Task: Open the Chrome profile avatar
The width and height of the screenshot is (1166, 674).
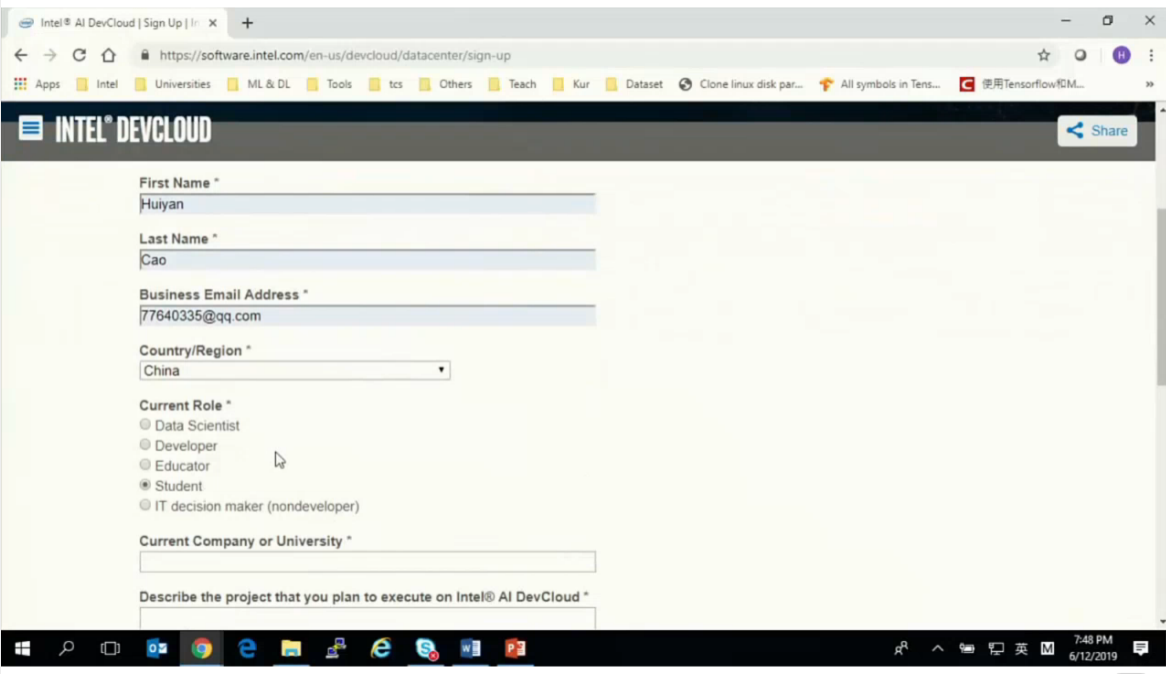Action: 1121,55
